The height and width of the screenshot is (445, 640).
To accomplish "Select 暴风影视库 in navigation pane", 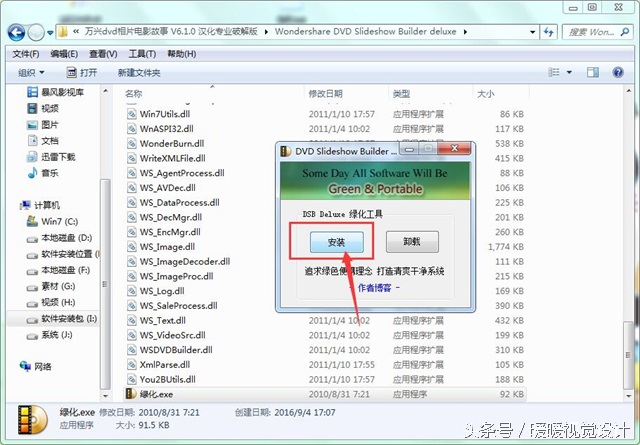I will [x=55, y=92].
